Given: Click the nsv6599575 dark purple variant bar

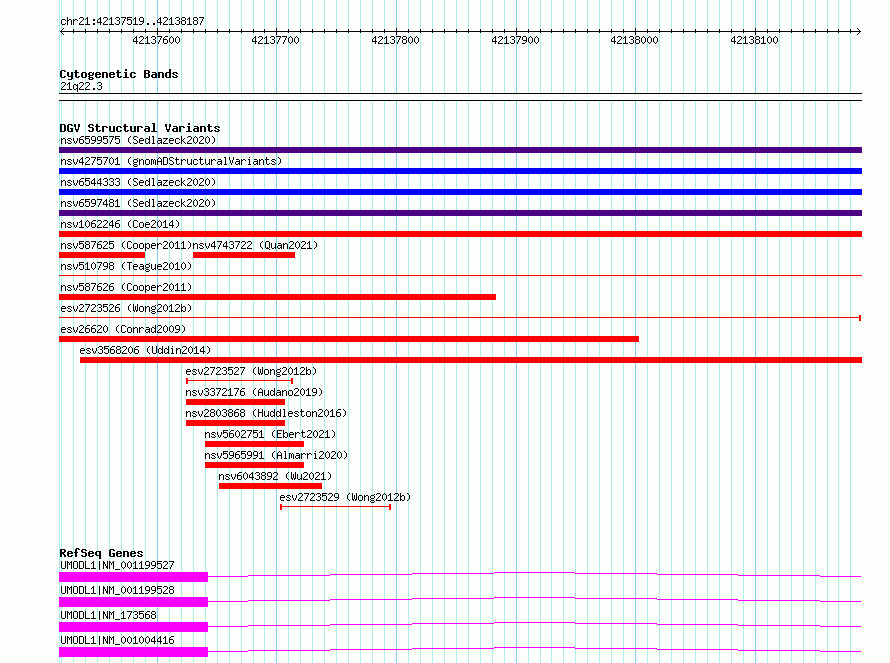Looking at the screenshot, I should coord(460,150).
